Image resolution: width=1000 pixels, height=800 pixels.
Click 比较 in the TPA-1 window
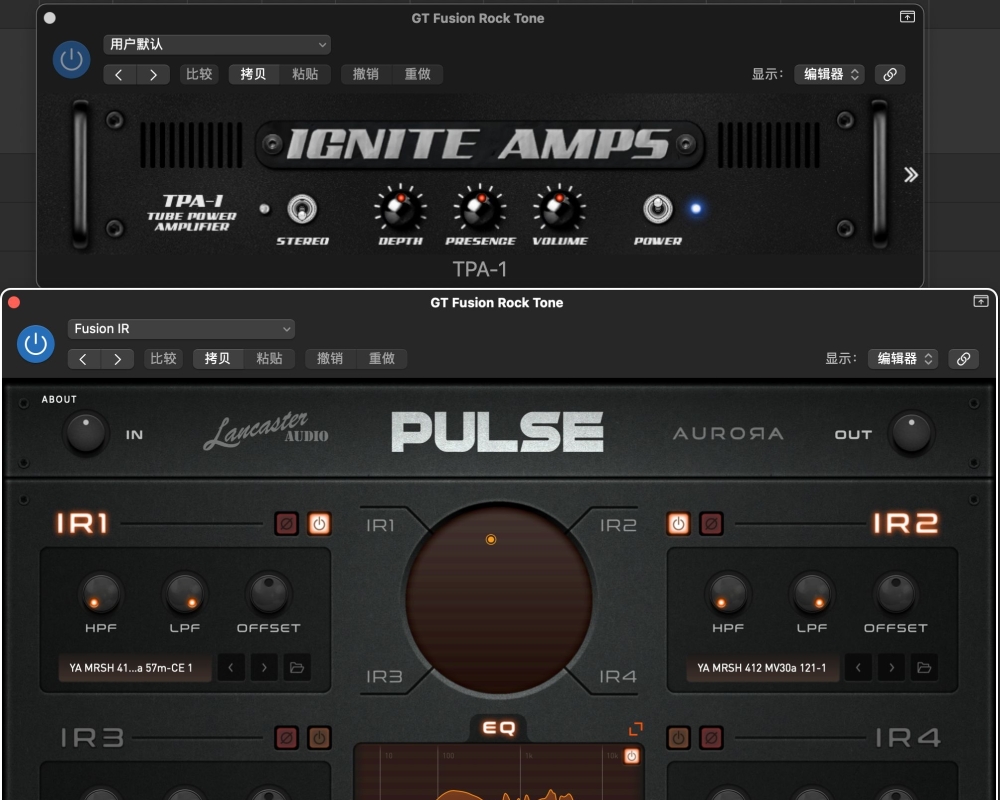(x=199, y=74)
